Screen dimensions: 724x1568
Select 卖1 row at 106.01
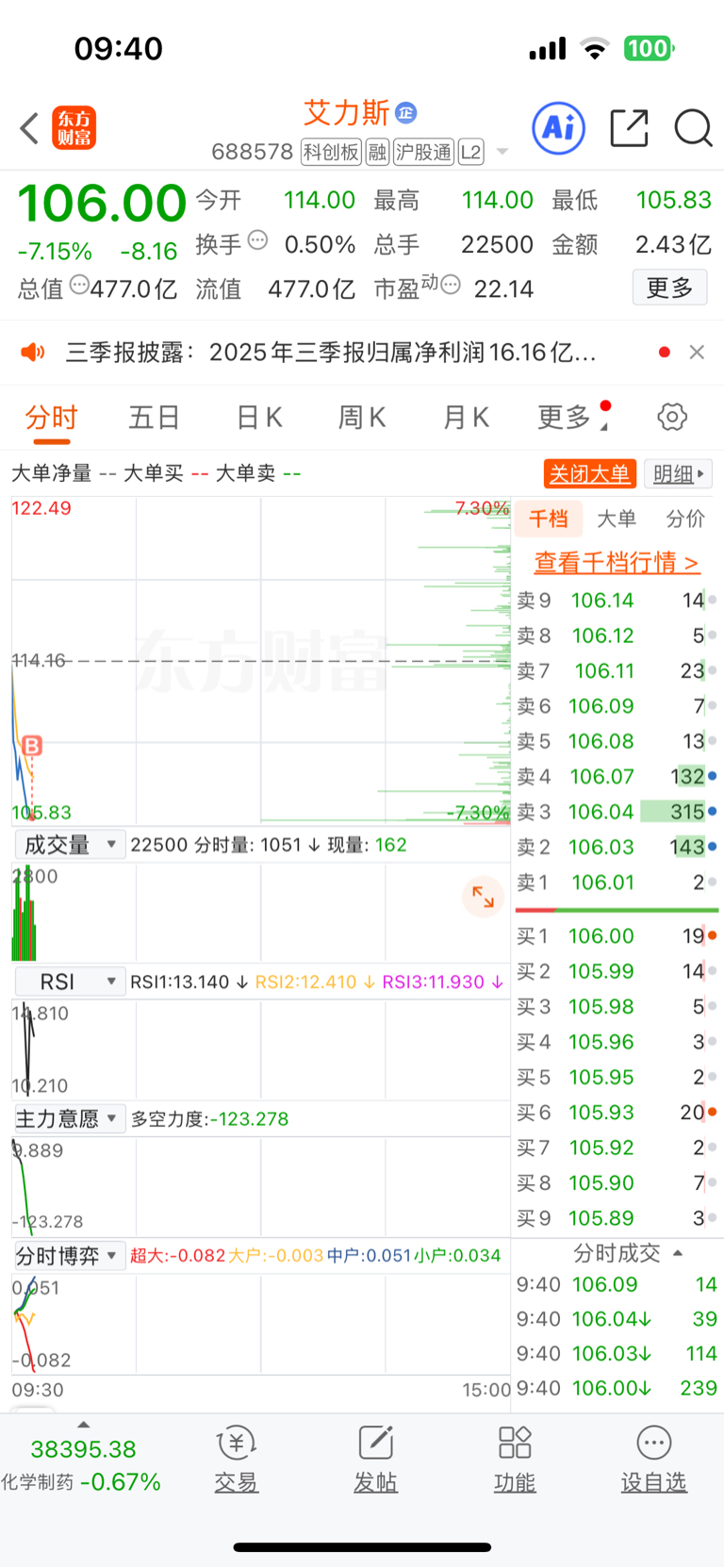617,883
